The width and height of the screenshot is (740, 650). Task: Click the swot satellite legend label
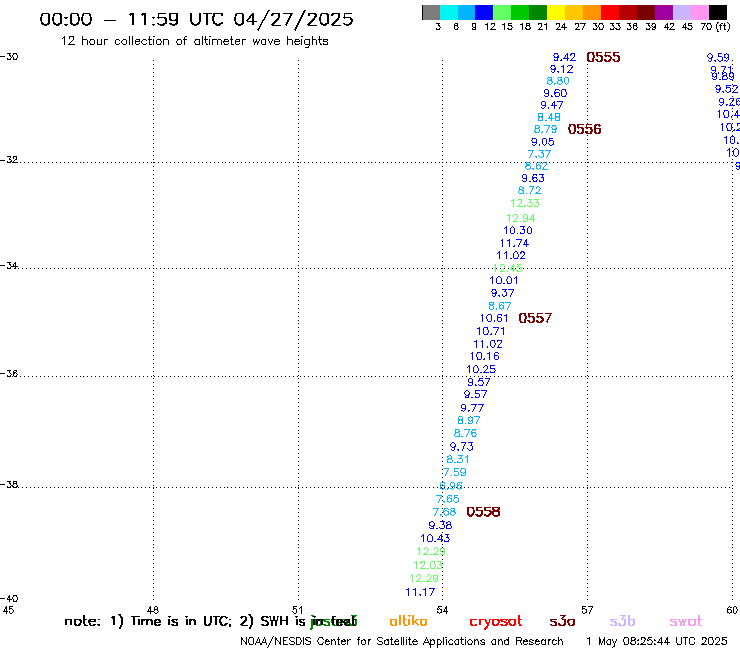pyautogui.click(x=686, y=621)
